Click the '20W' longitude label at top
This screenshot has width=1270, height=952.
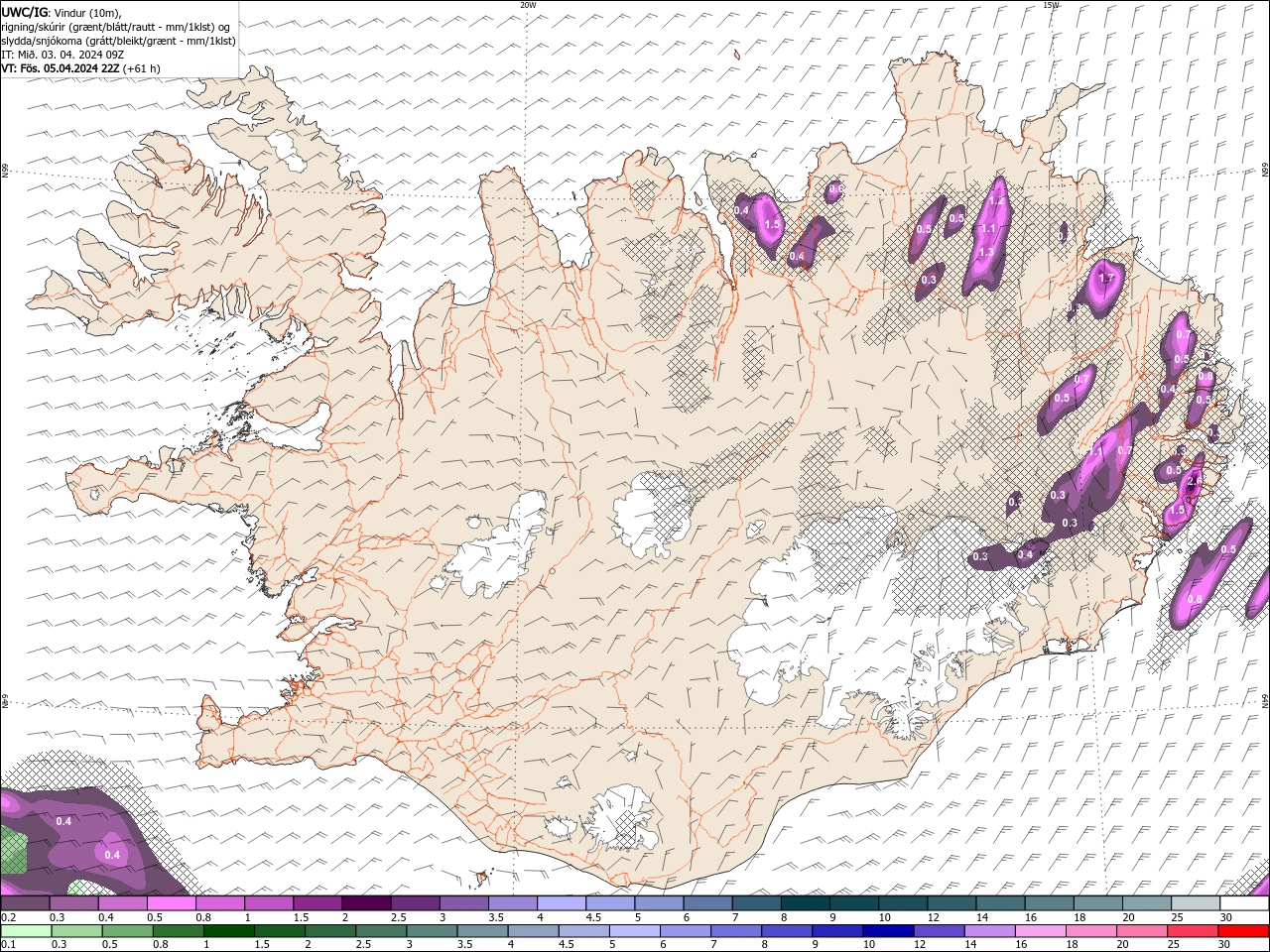pos(528,5)
